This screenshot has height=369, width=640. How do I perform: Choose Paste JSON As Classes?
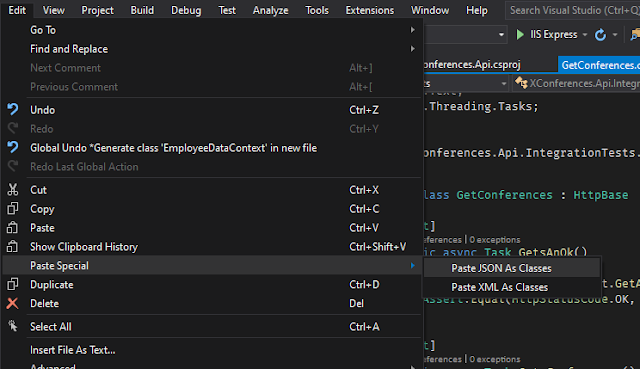512,268
